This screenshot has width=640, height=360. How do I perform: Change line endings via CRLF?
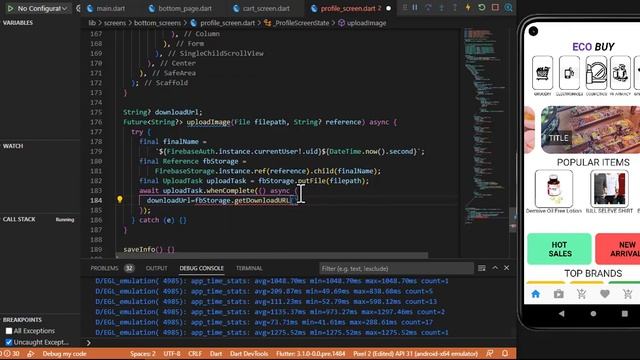[195, 354]
